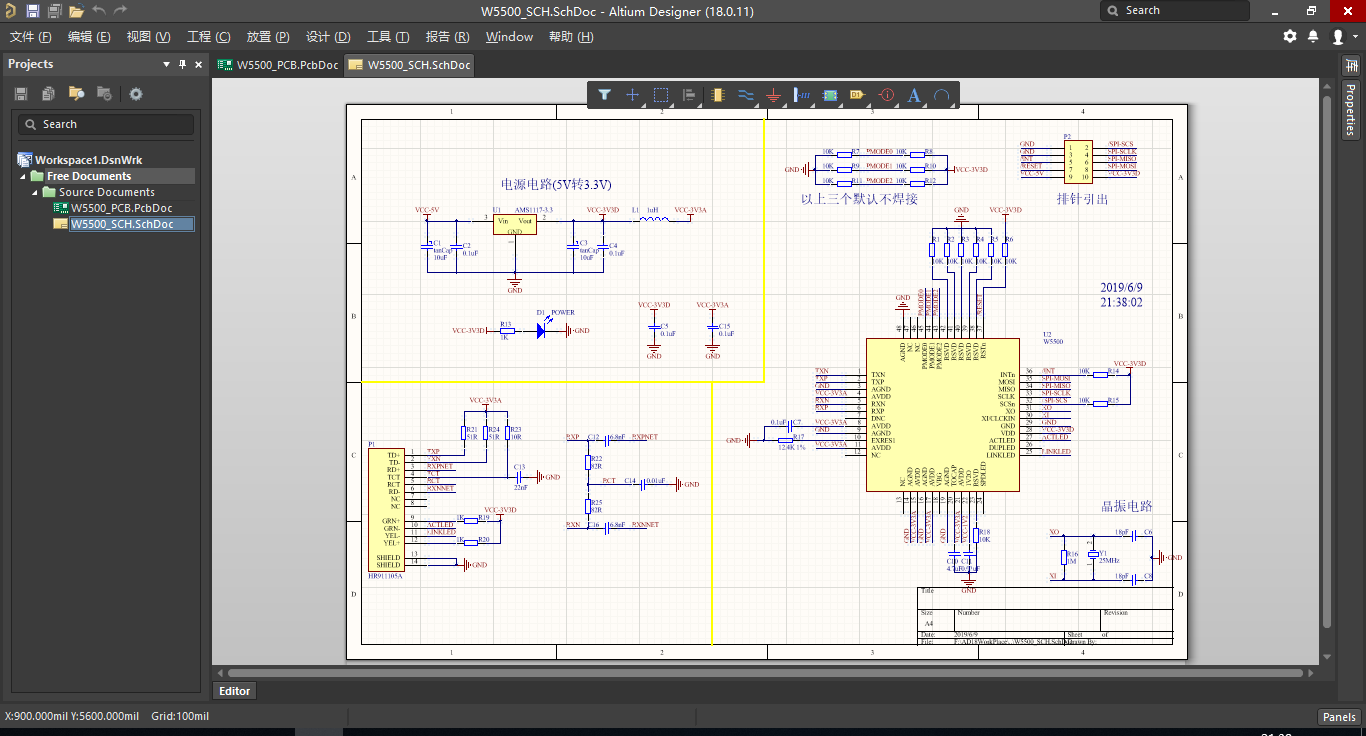Click the AMS1117-3.3 regulator U1
Viewport: 1366px width, 736px height.
(515, 224)
